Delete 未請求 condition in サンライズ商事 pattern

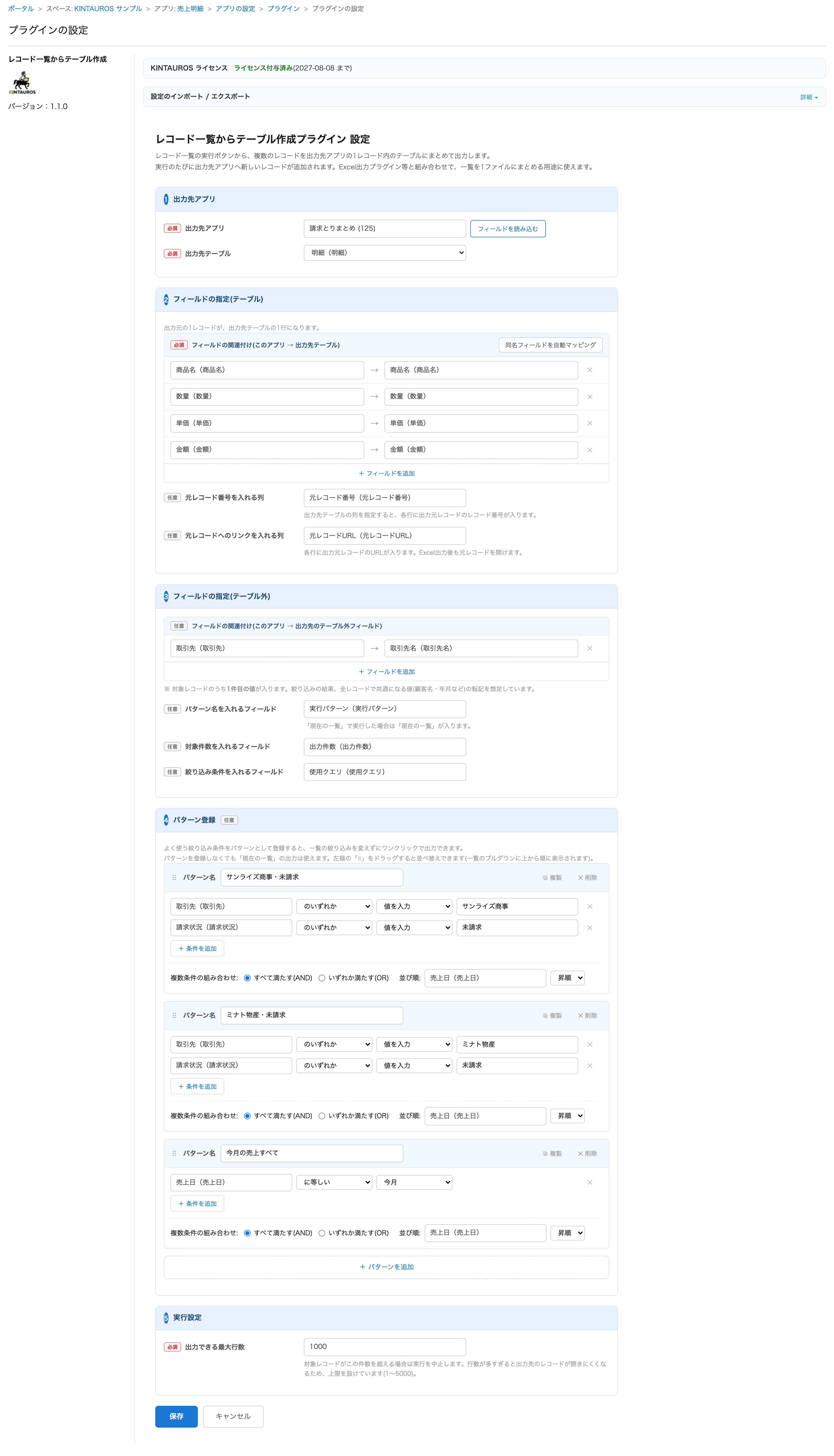click(589, 928)
